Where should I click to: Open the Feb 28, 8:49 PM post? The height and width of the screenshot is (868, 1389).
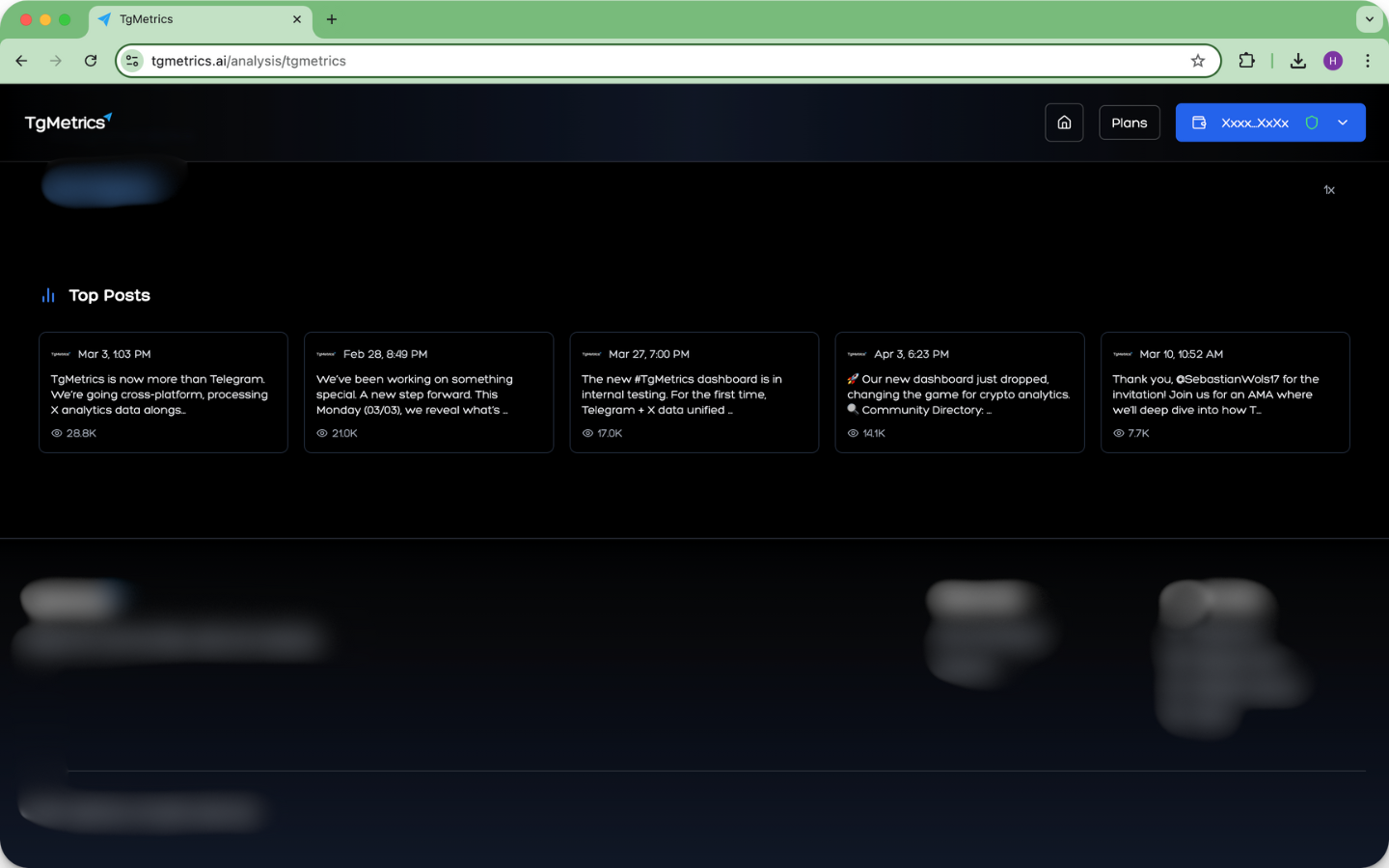[428, 393]
